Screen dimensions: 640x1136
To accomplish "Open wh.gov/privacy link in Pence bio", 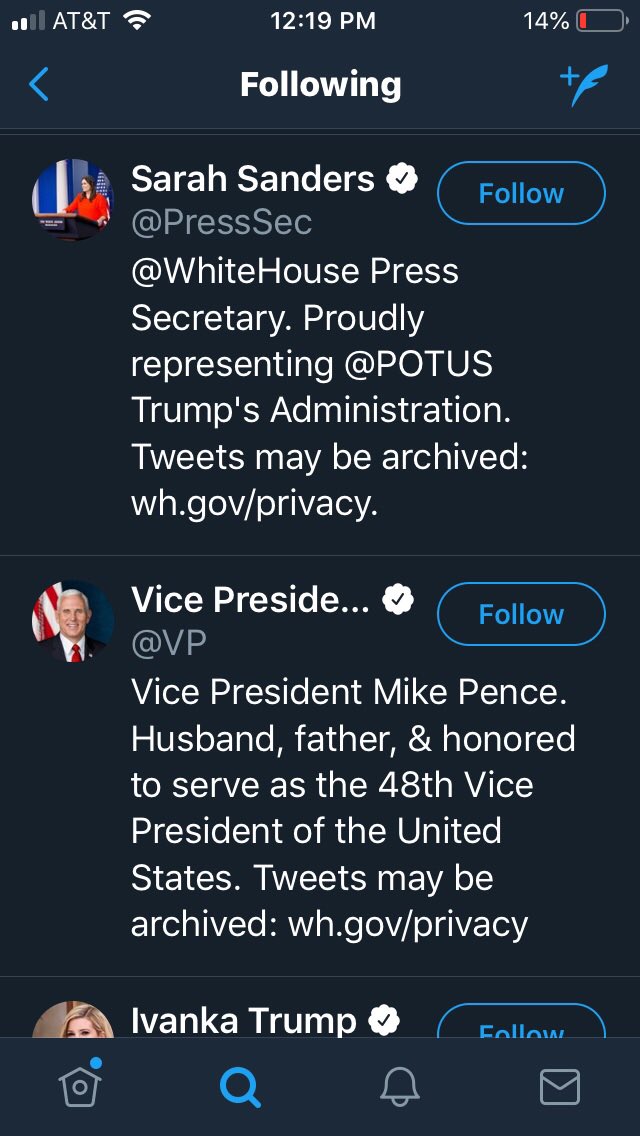I will pos(408,925).
